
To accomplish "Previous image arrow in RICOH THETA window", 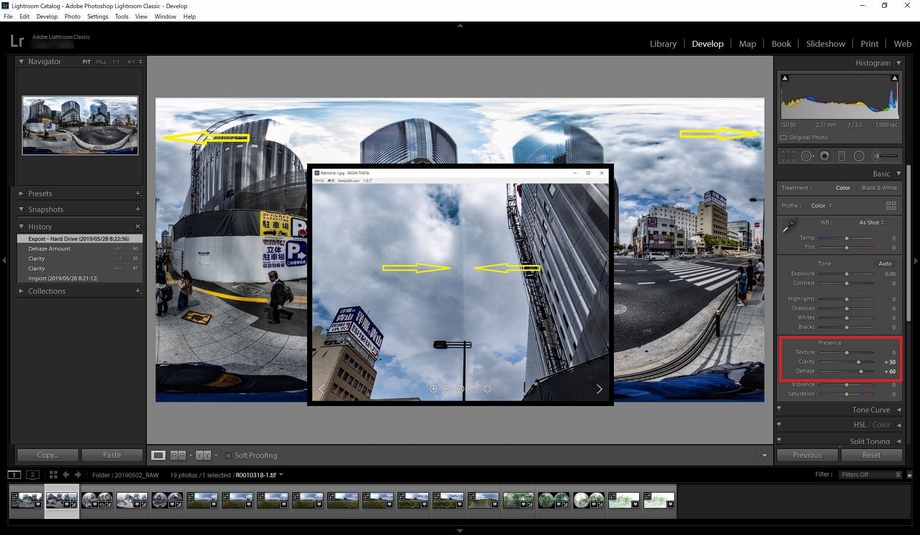I will pyautogui.click(x=322, y=389).
